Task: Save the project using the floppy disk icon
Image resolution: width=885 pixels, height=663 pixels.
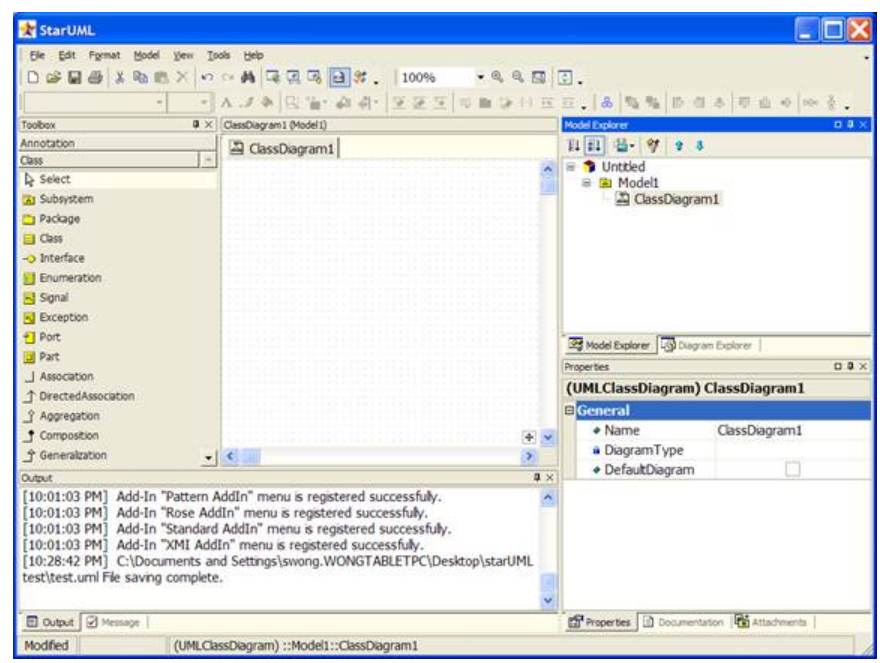Action: [75, 77]
